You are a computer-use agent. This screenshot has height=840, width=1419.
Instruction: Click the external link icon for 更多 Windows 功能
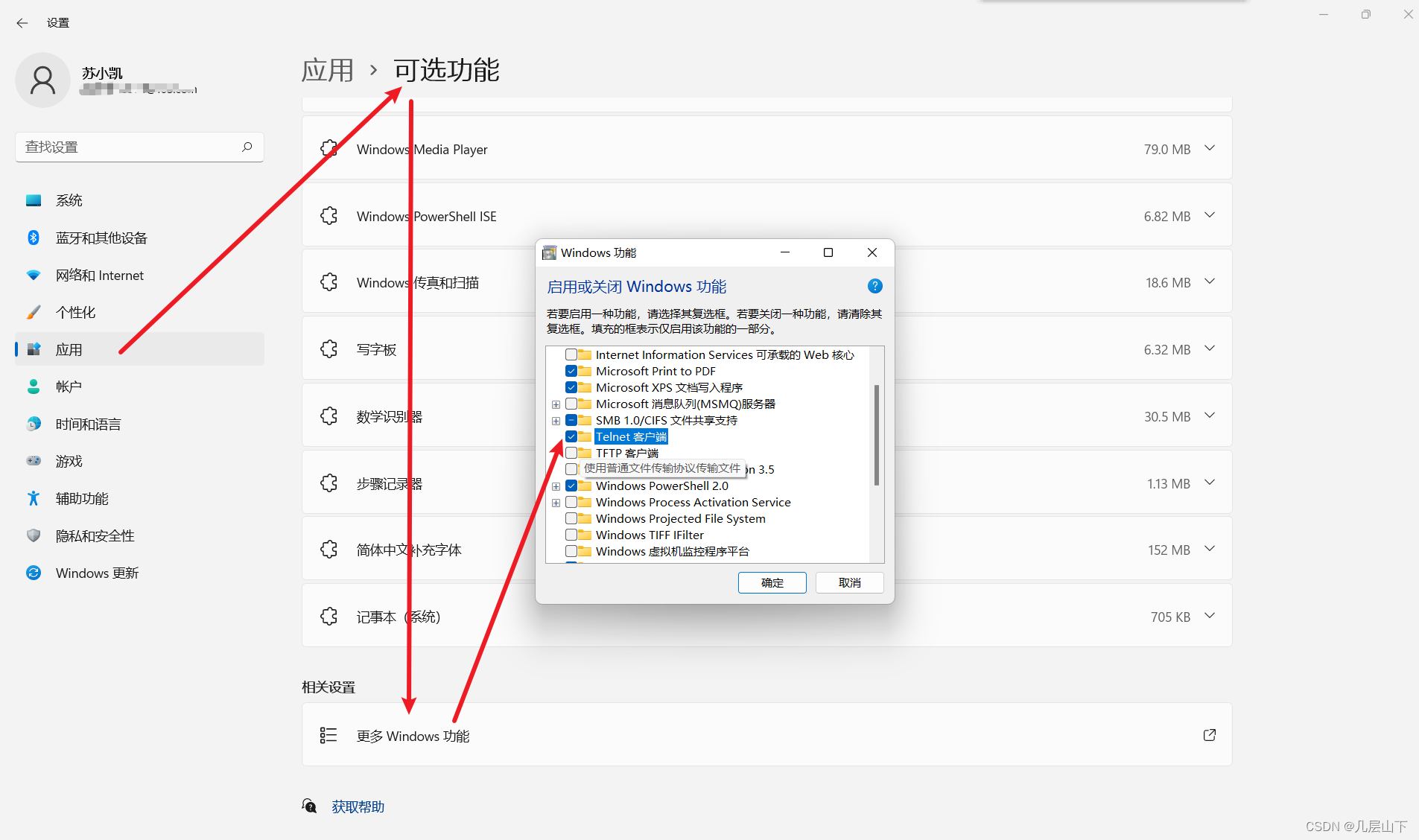point(1210,735)
